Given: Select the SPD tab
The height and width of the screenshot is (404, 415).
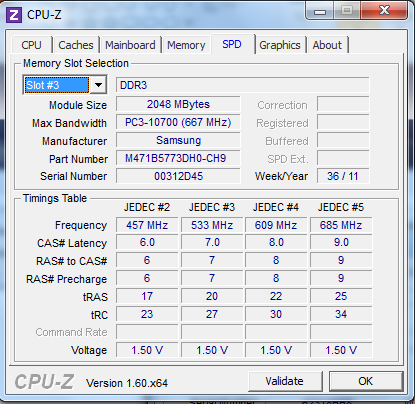Looking at the screenshot, I should click(232, 44).
